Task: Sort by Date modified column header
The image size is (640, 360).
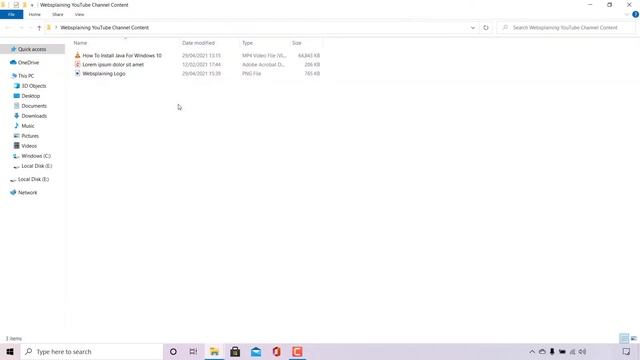Action: [198, 43]
